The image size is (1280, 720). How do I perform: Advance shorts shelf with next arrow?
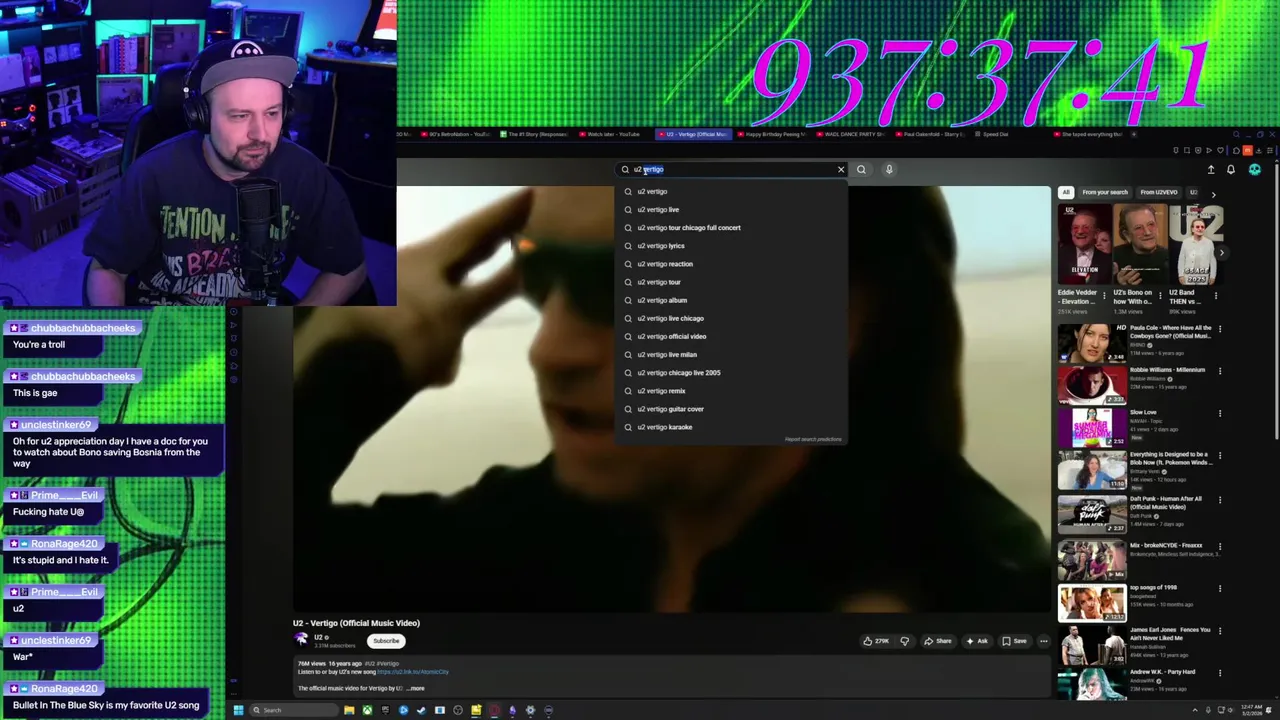tap(1221, 252)
